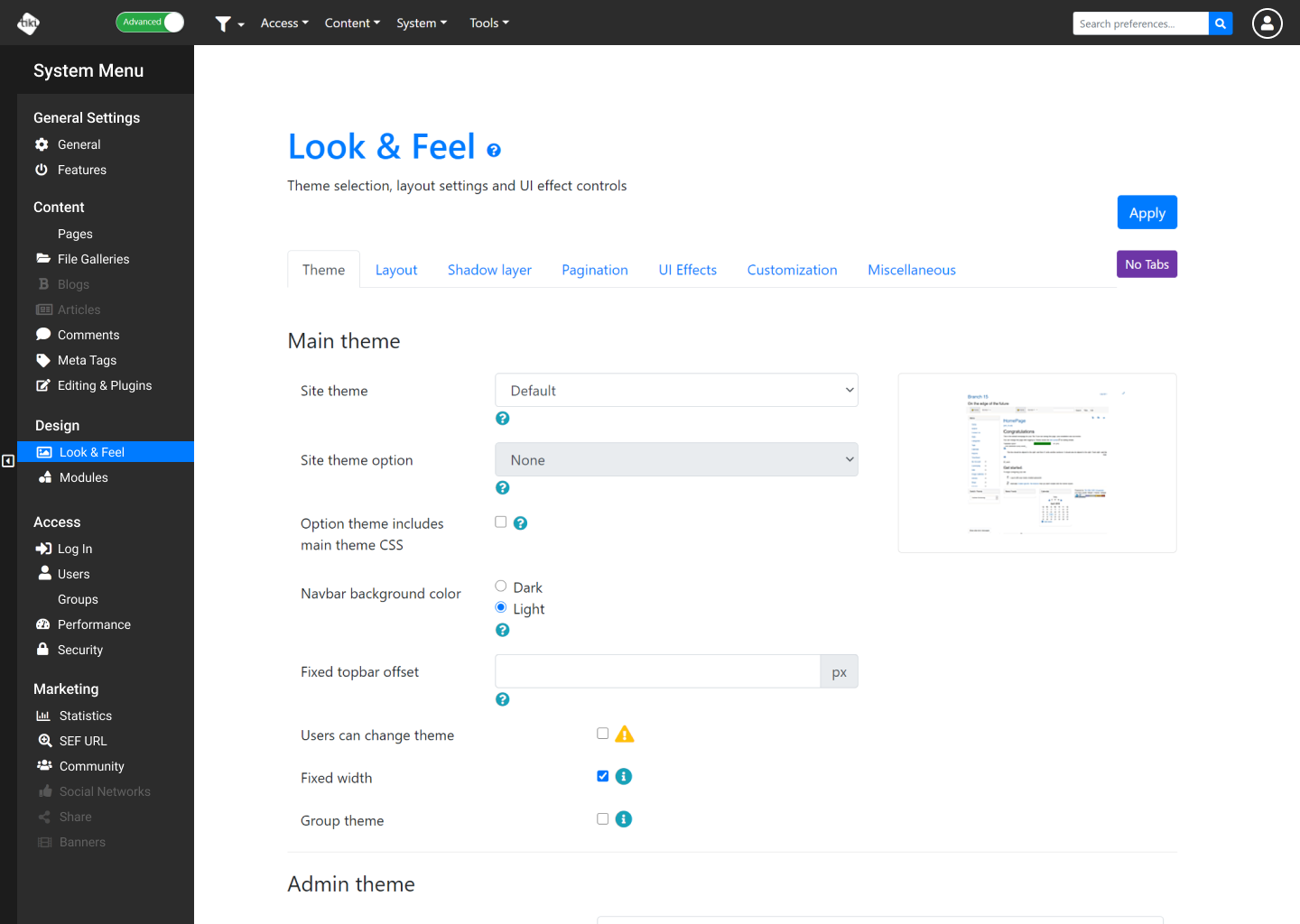Screen dimensions: 1300x924
Task: Uncheck the Fixed width checkbox
Action: pyautogui.click(x=603, y=776)
